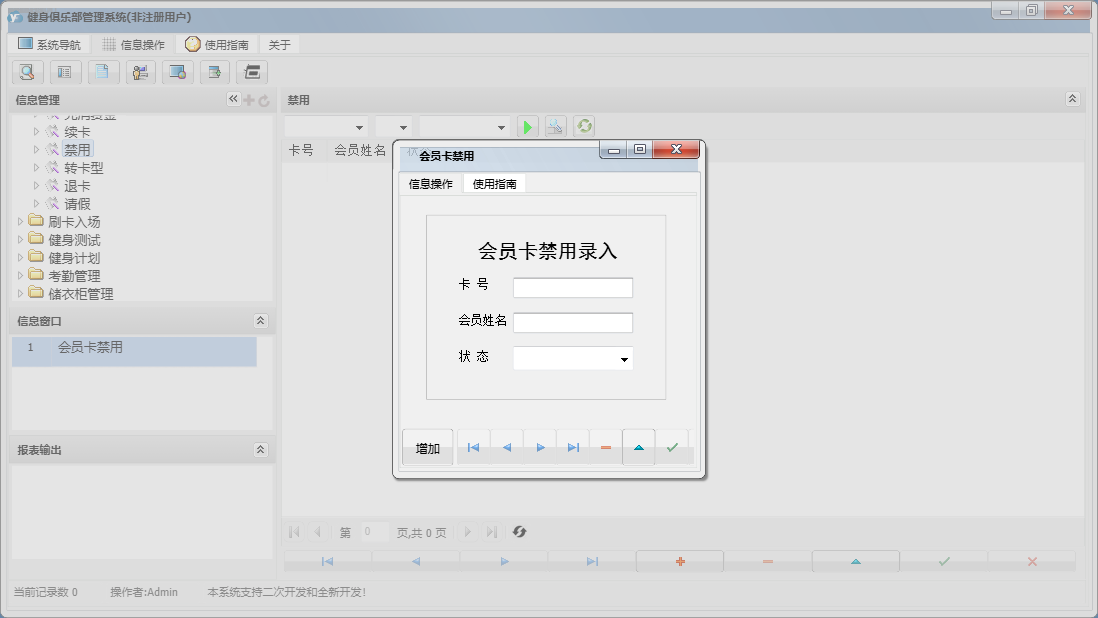Click the member list toolbar icon
The width and height of the screenshot is (1098, 618).
pos(64,72)
